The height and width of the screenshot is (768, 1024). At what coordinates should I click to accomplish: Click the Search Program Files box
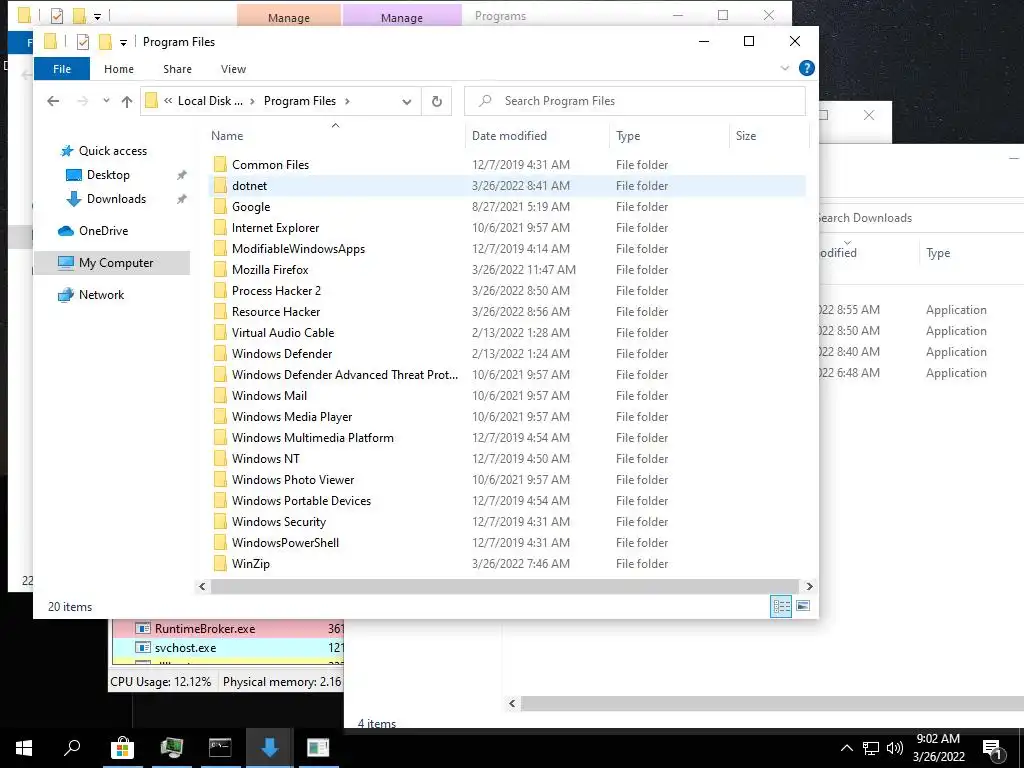pos(635,101)
